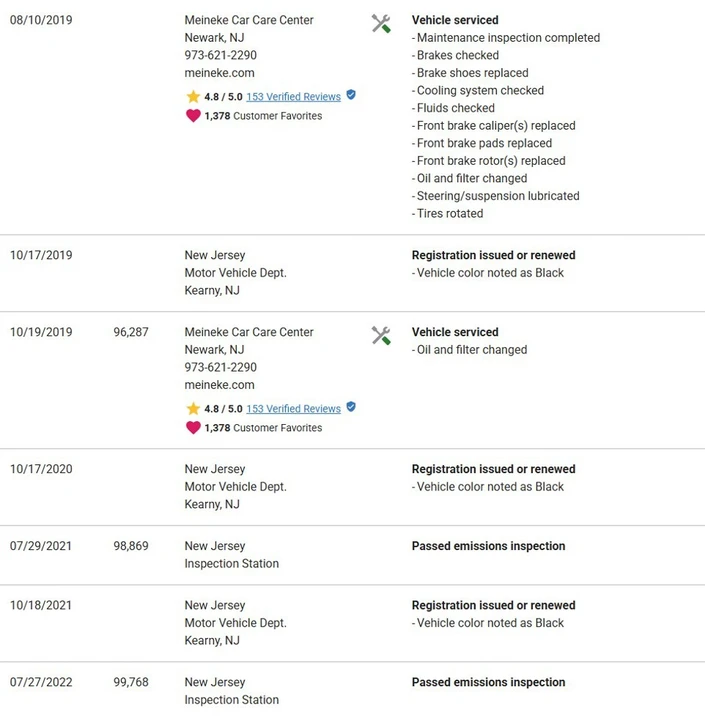Click the gold star in the 10/19/2019 entry
Image resolution: width=705 pixels, height=720 pixels.
click(x=193, y=409)
